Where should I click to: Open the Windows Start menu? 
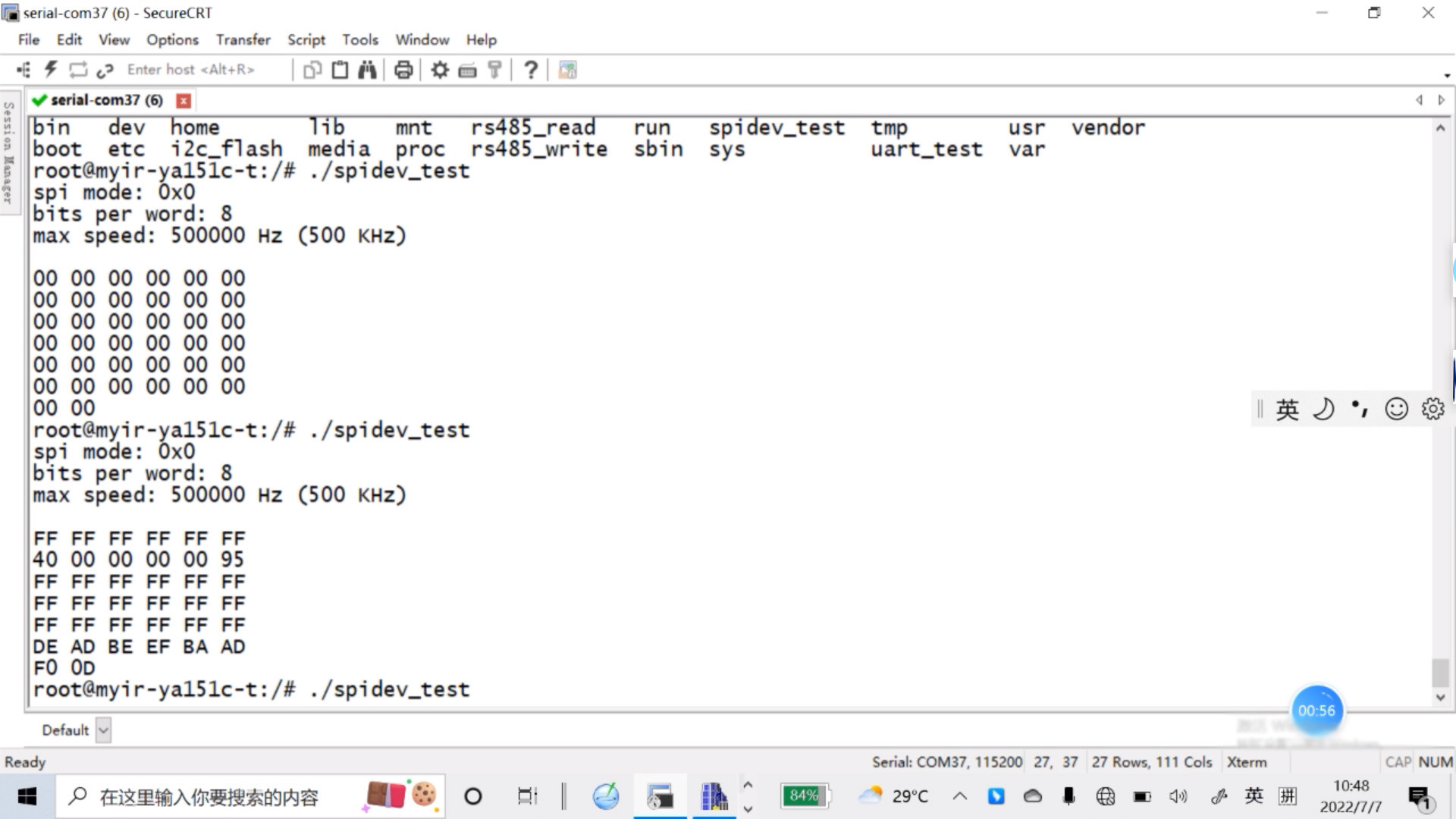click(x=27, y=796)
